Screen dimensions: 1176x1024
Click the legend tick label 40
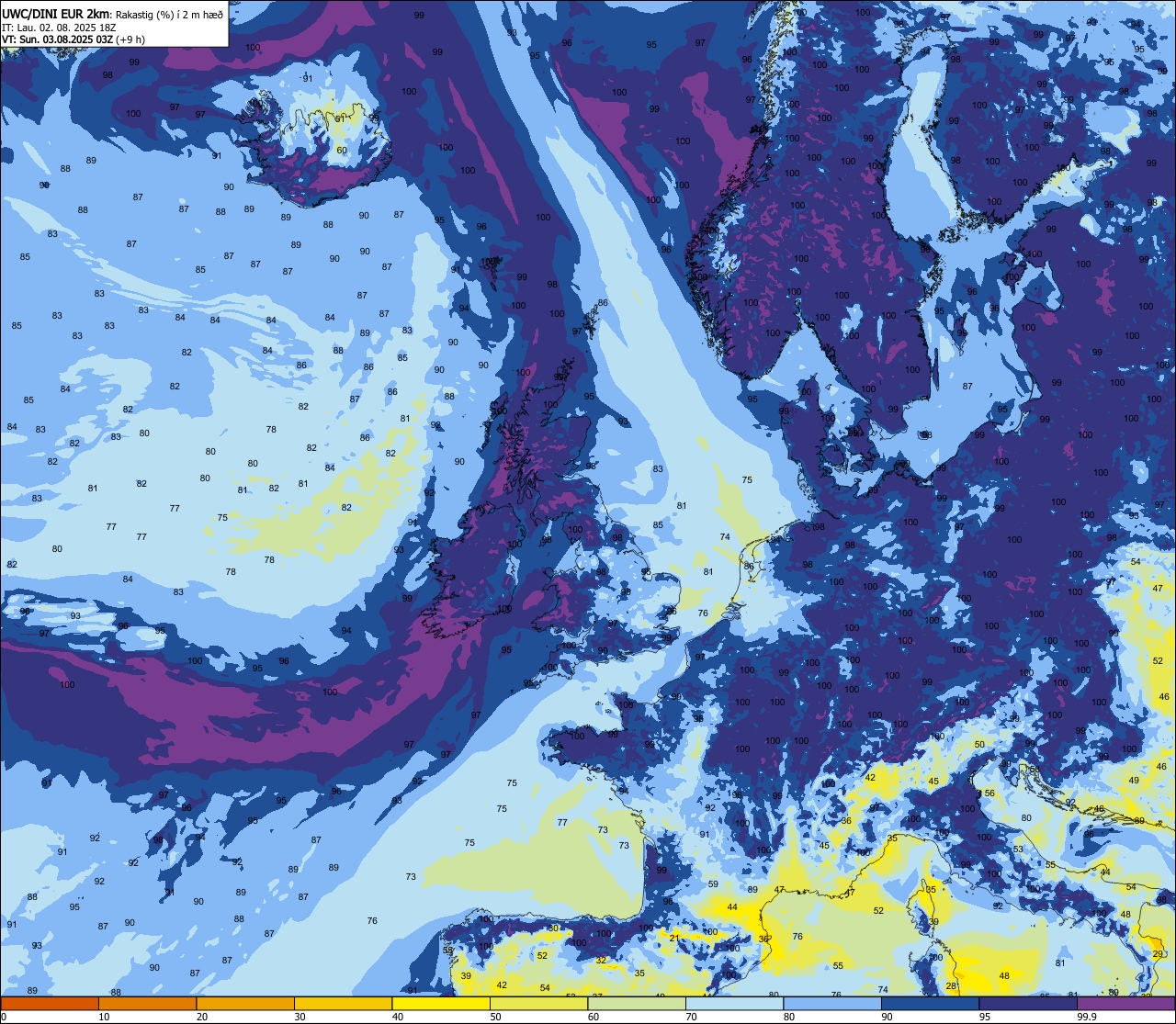pyautogui.click(x=398, y=1017)
